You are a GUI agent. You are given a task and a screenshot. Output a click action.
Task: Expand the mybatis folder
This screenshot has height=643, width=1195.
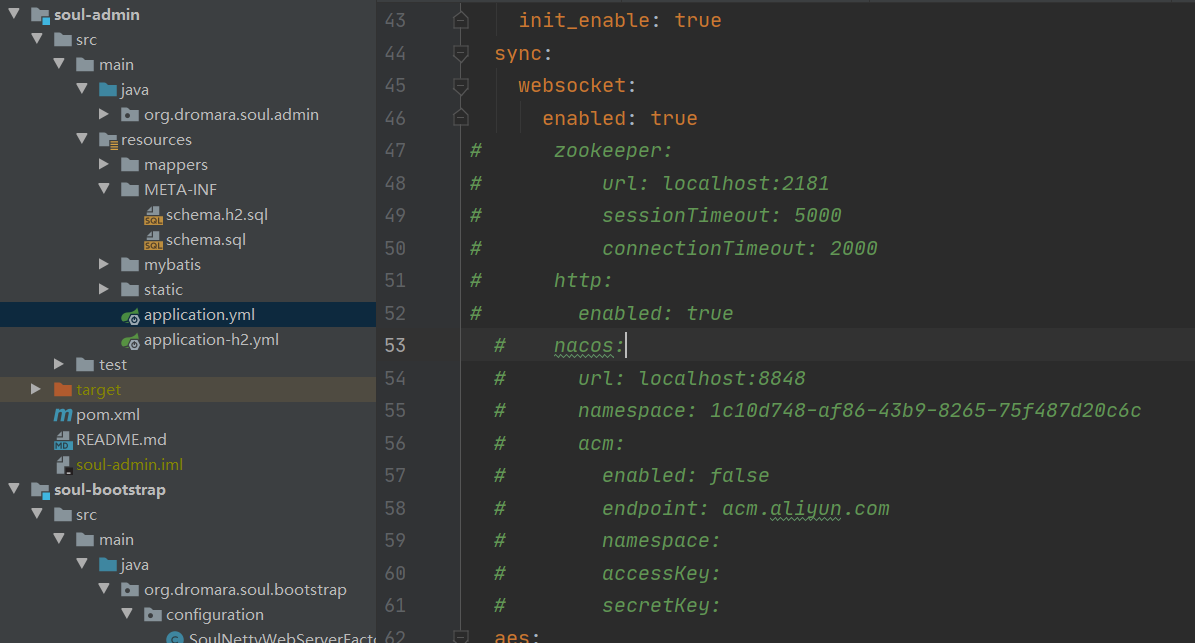pyautogui.click(x=104, y=264)
